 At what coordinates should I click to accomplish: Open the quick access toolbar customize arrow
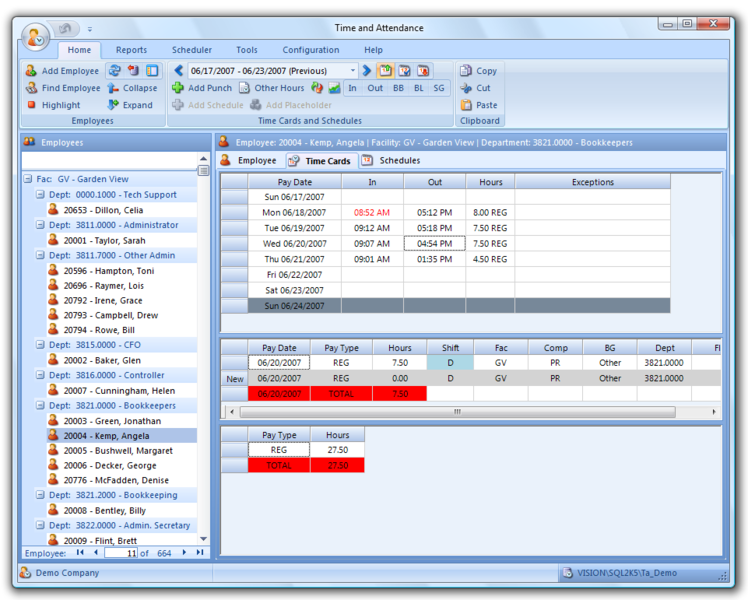pos(90,30)
